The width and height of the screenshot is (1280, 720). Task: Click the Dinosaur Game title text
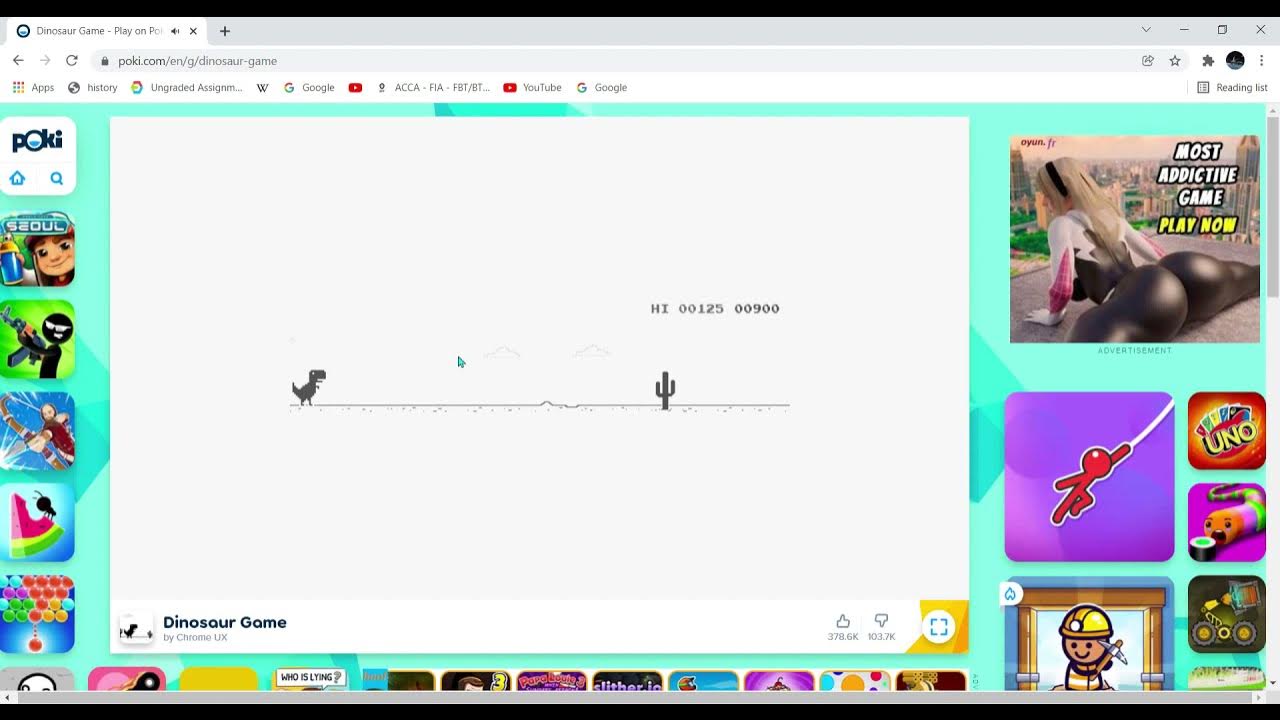pyautogui.click(x=225, y=622)
